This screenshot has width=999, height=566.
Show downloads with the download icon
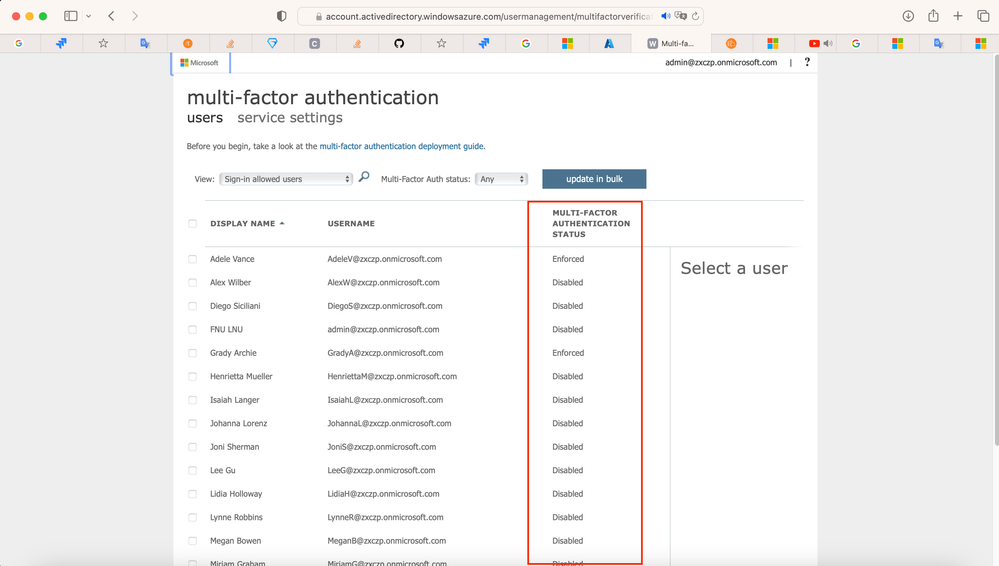tap(909, 16)
